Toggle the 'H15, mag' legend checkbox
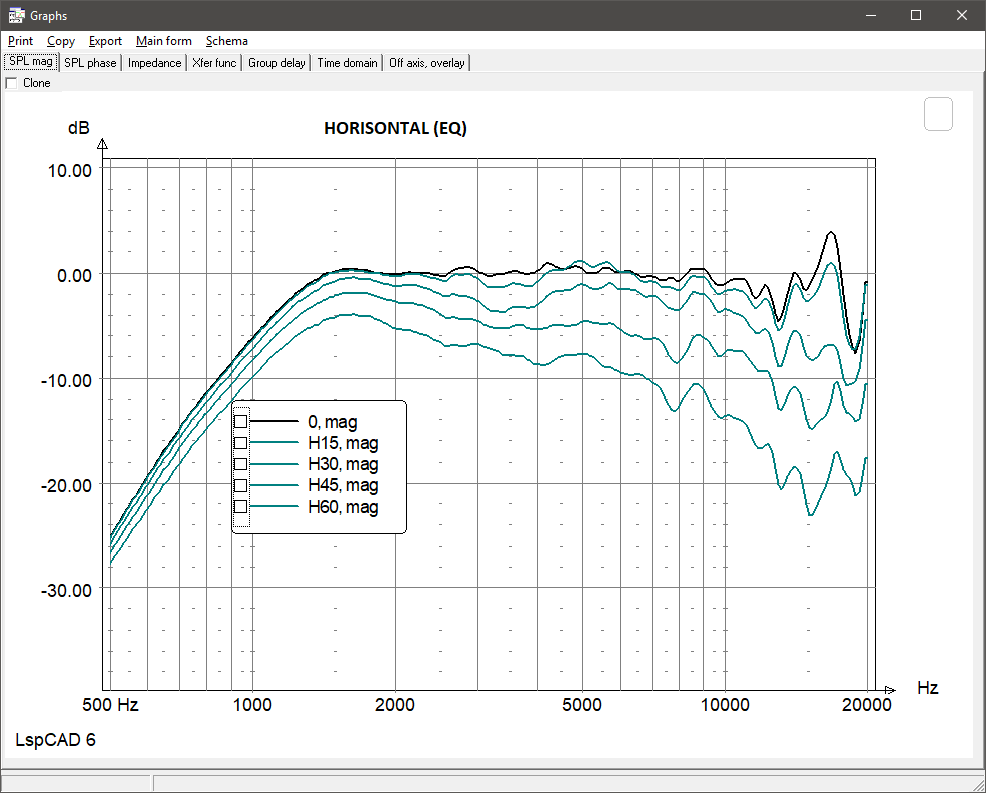 pos(240,443)
